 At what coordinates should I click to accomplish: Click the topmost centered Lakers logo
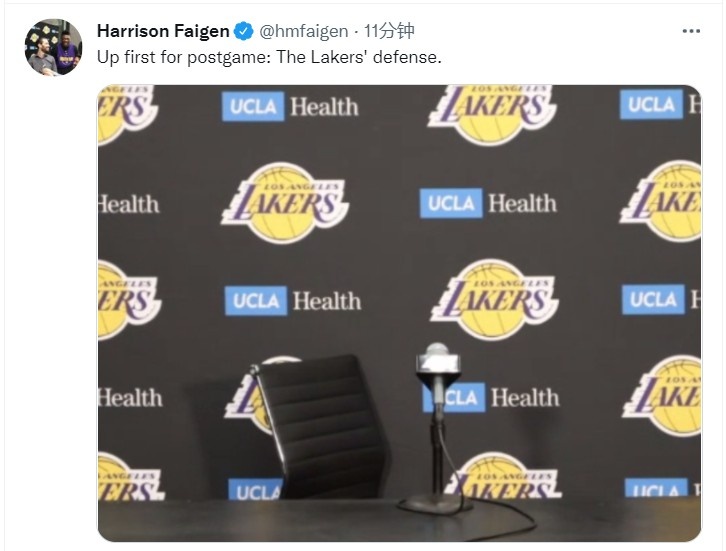(x=492, y=114)
